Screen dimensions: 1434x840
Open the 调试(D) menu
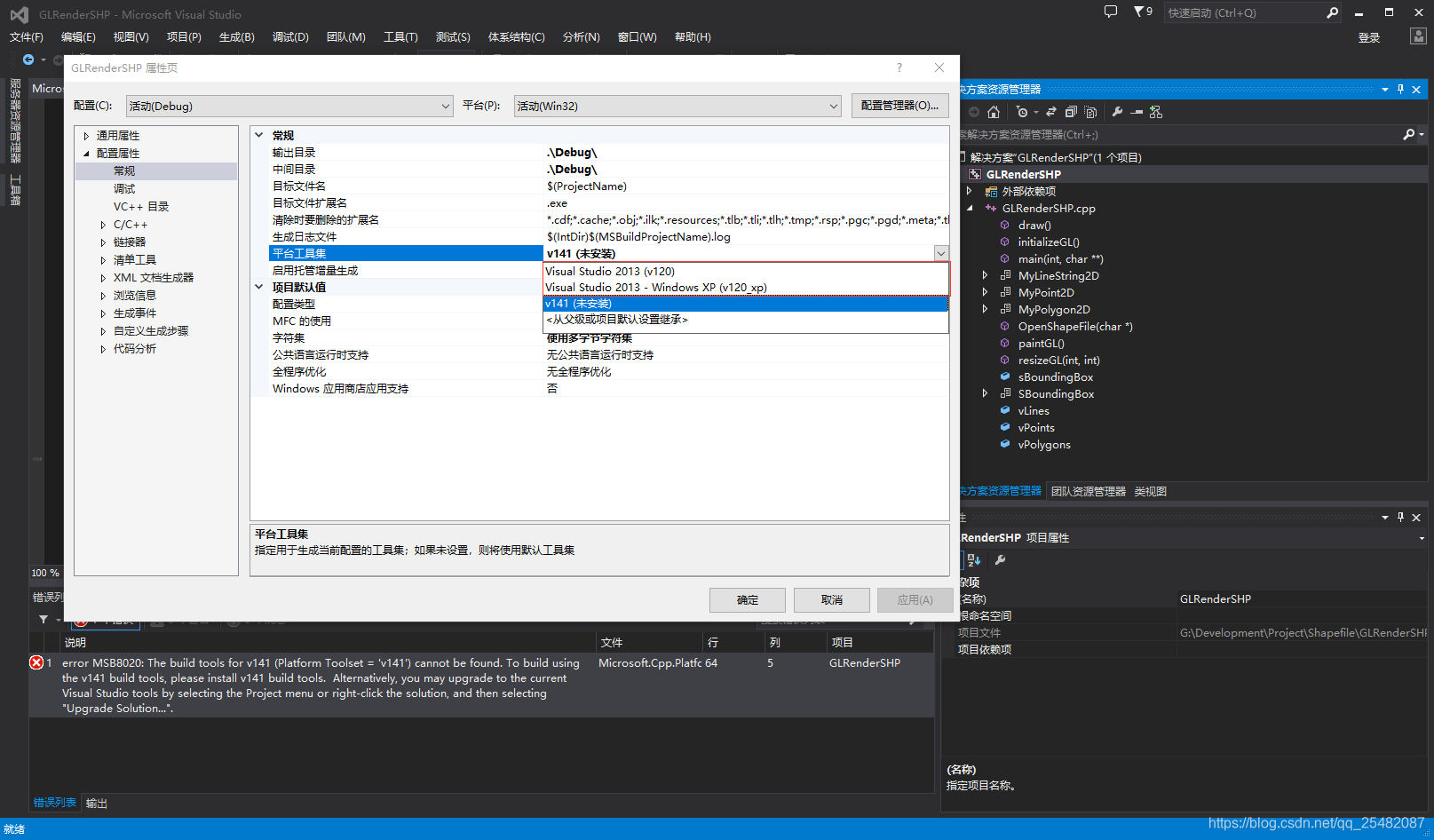[290, 36]
